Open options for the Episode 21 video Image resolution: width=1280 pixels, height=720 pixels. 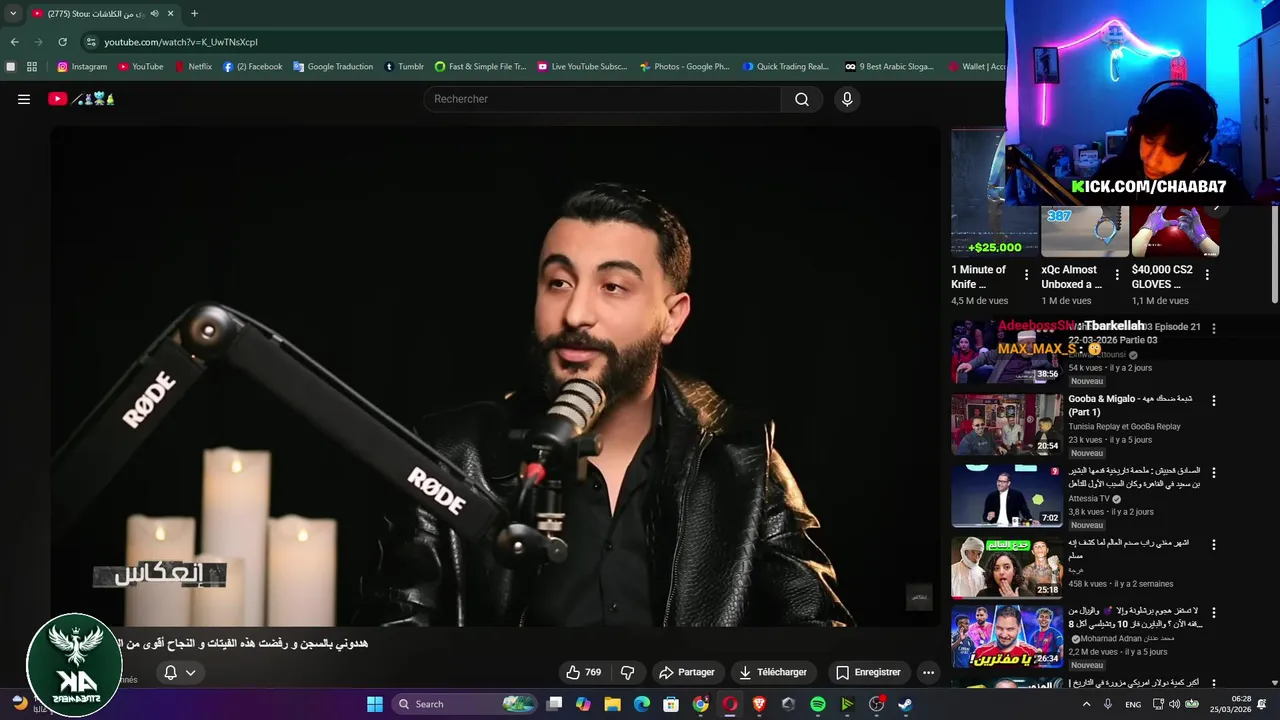[1214, 328]
